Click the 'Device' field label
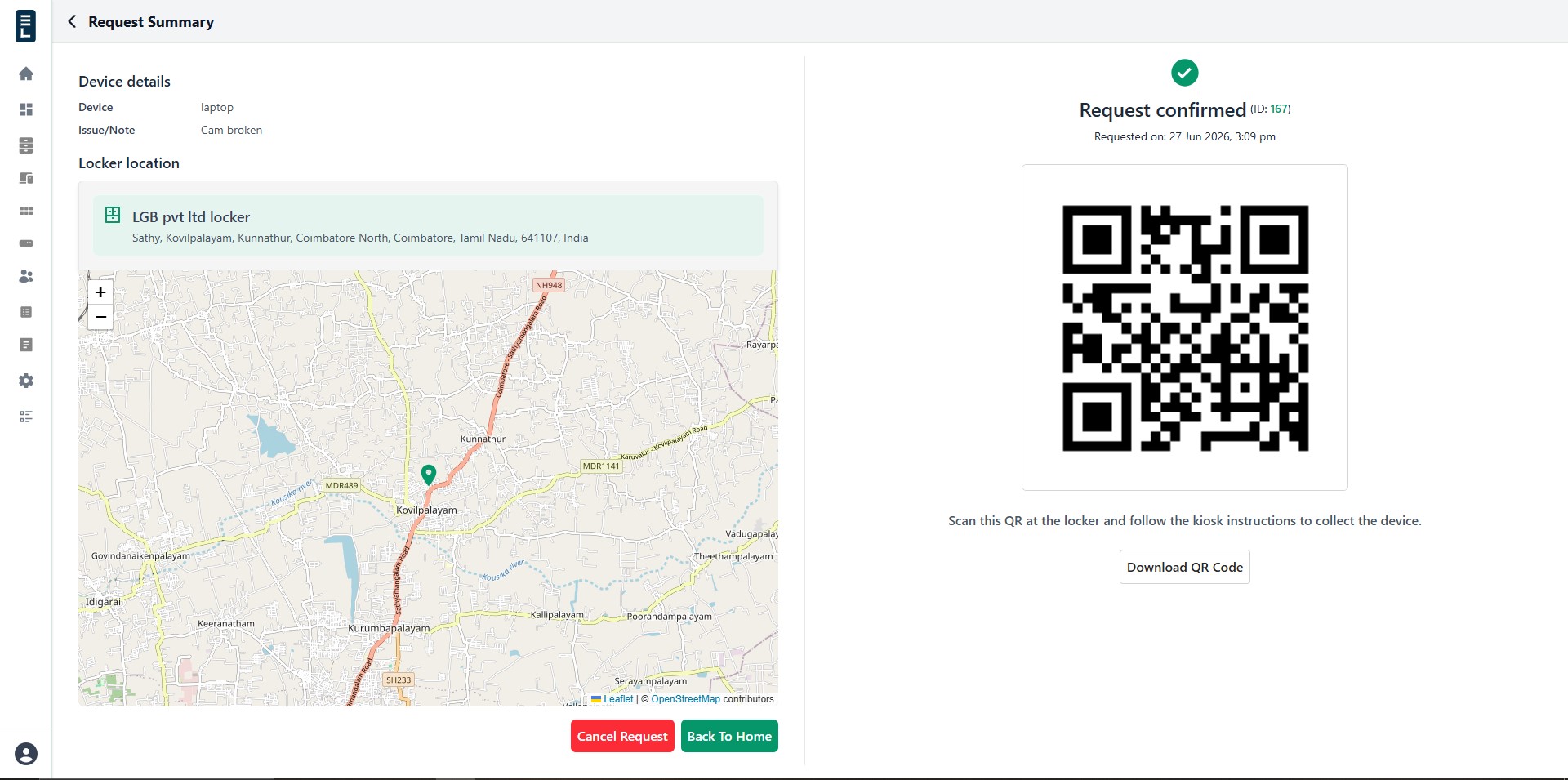The width and height of the screenshot is (1568, 780). pyautogui.click(x=96, y=107)
